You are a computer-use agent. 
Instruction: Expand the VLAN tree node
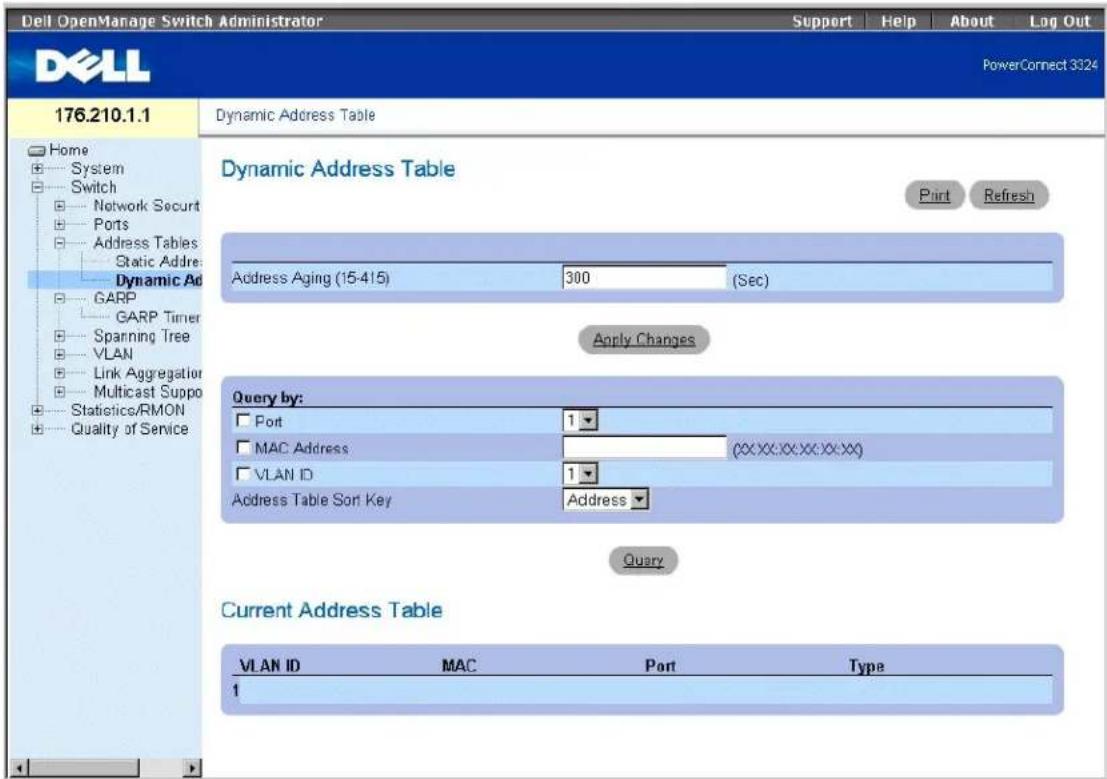tap(60, 355)
